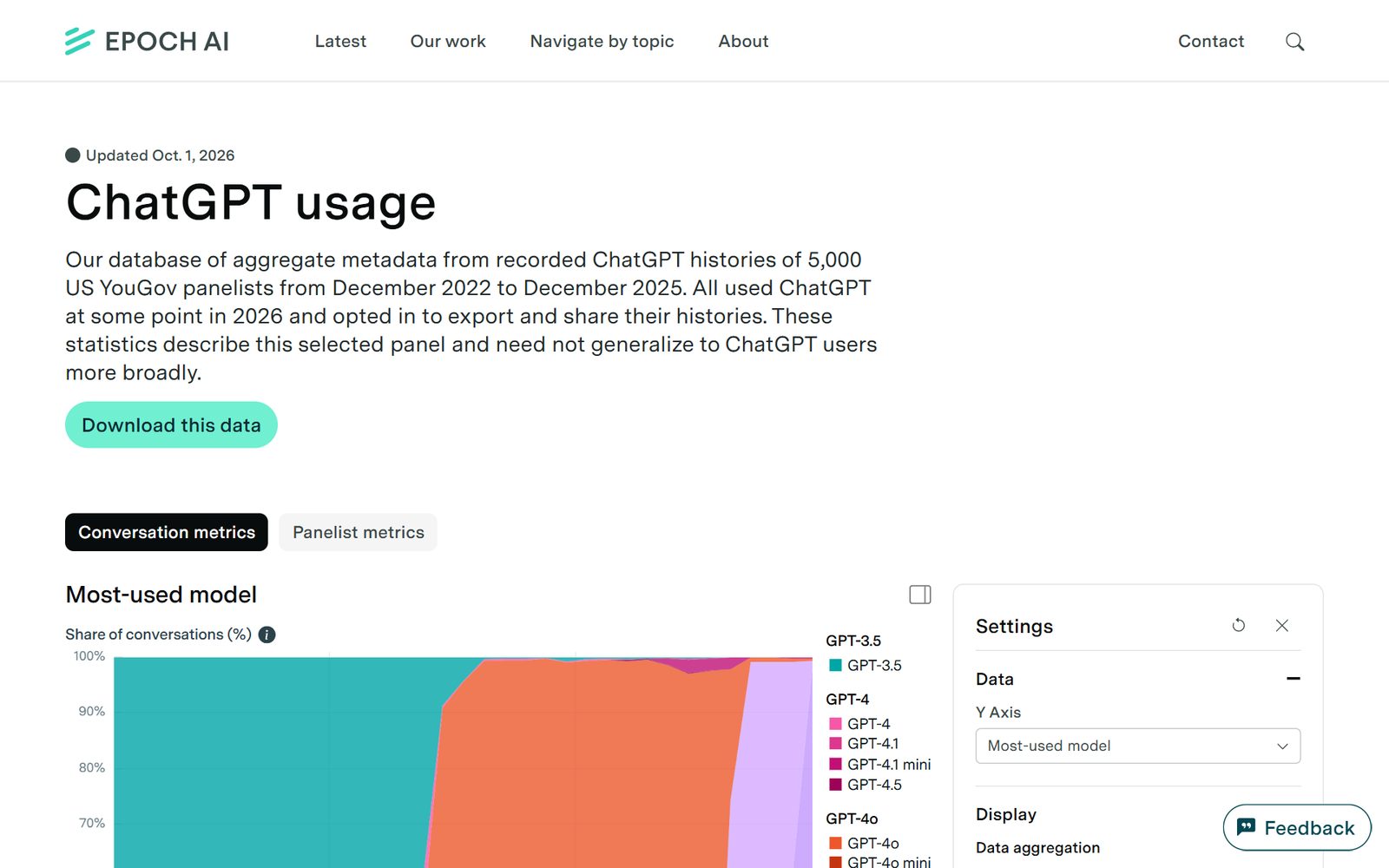Select the Conversation metrics tab

click(167, 532)
